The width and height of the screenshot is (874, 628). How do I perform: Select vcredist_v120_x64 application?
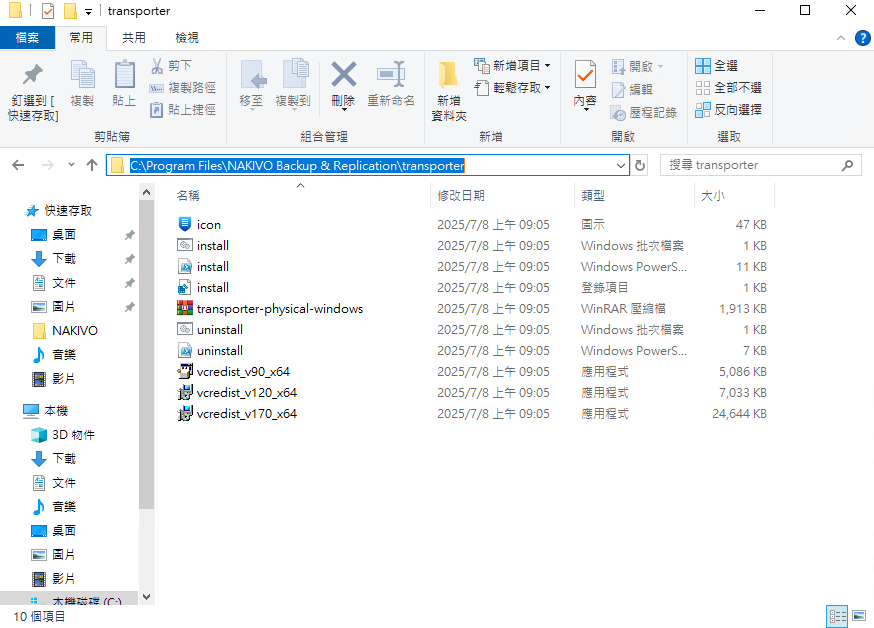click(246, 393)
